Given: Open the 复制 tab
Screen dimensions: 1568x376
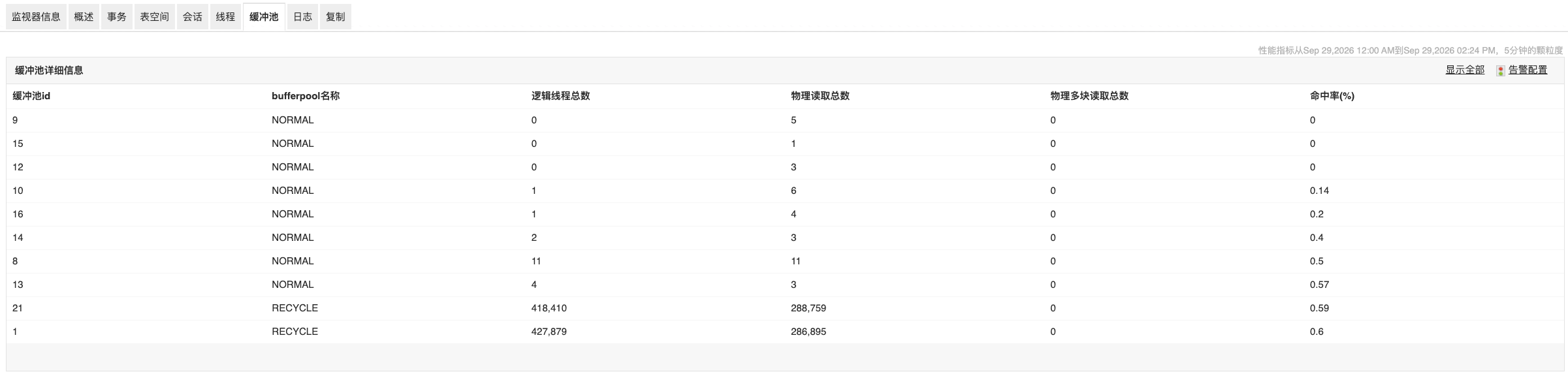Looking at the screenshot, I should [x=336, y=17].
